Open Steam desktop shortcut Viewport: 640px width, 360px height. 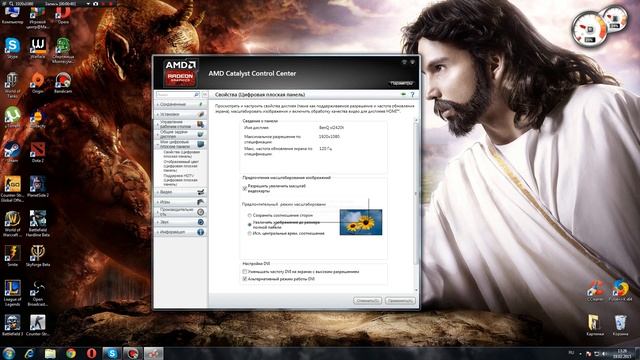12,152
